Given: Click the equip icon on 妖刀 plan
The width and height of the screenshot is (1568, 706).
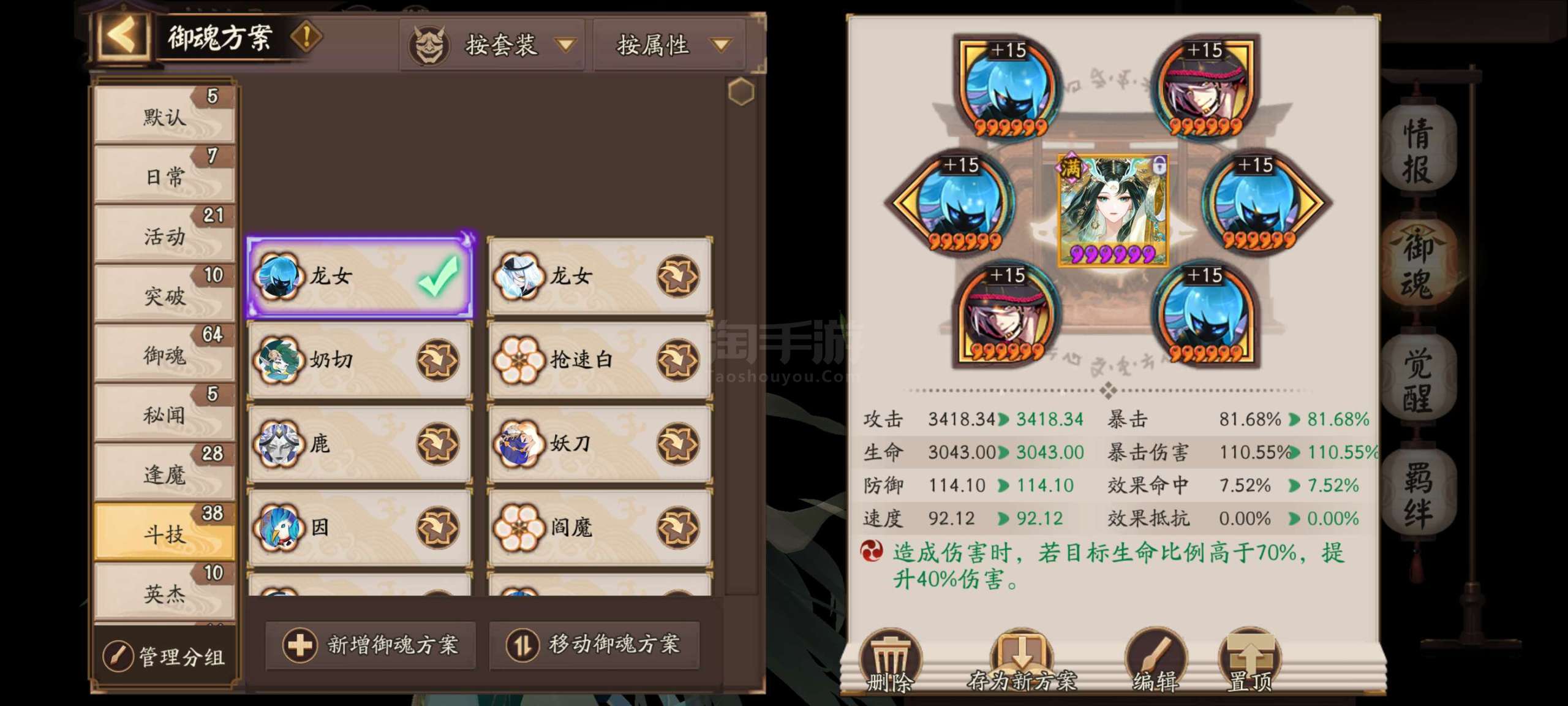Looking at the screenshot, I should [x=677, y=444].
